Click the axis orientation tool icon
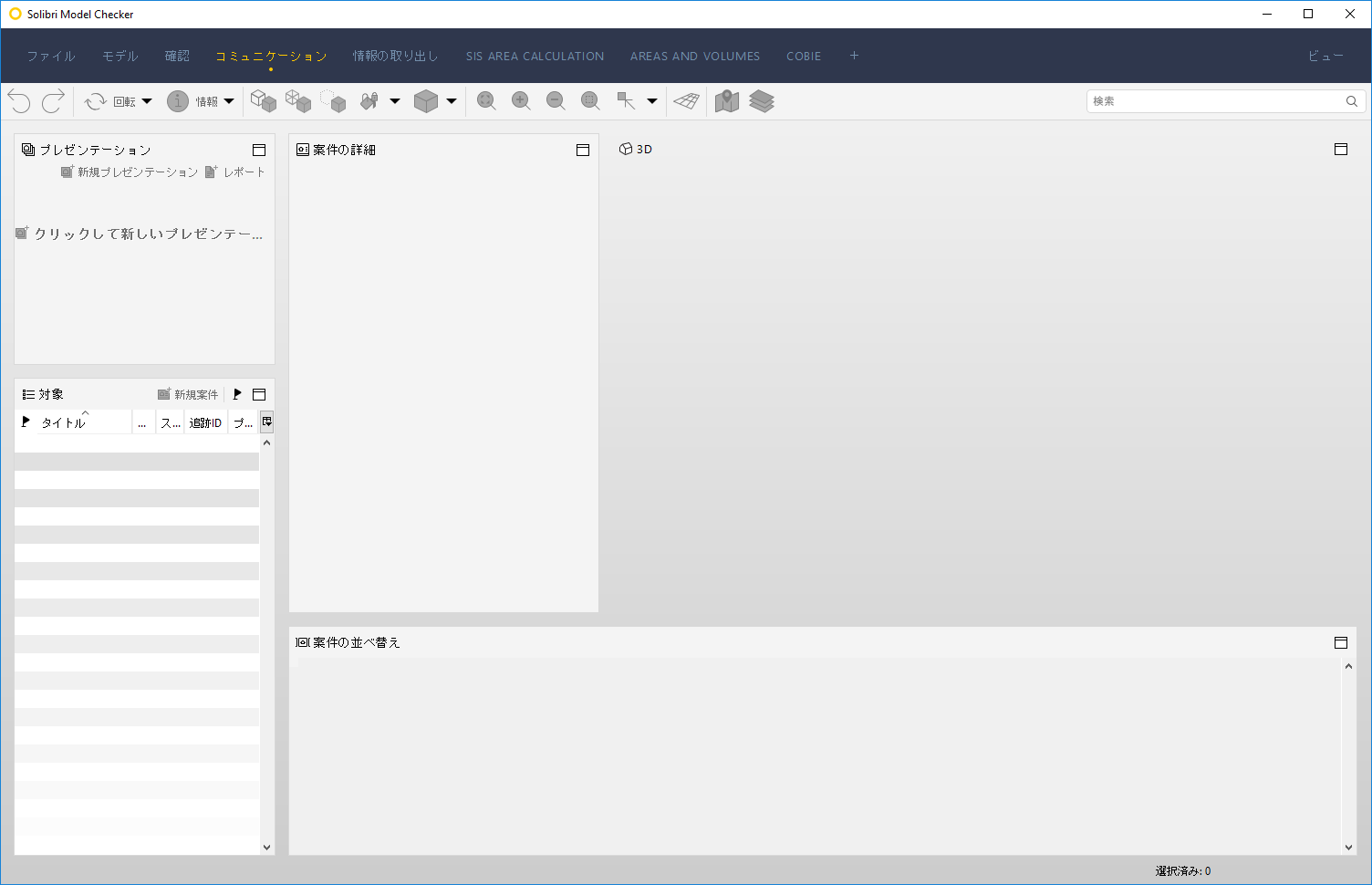 pyautogui.click(x=626, y=101)
